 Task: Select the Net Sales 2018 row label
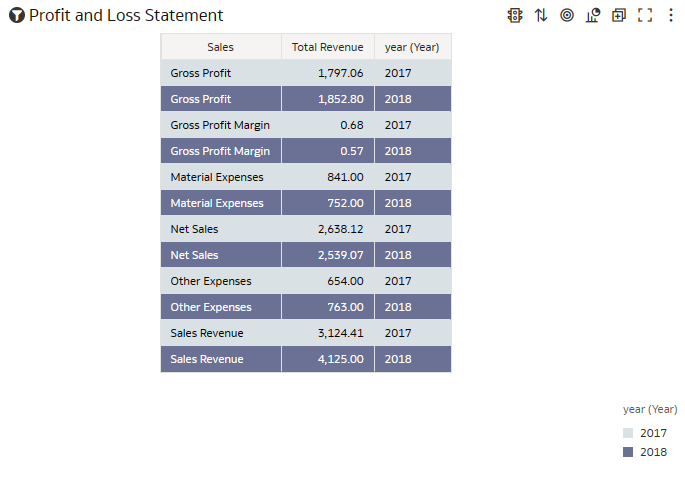[194, 255]
